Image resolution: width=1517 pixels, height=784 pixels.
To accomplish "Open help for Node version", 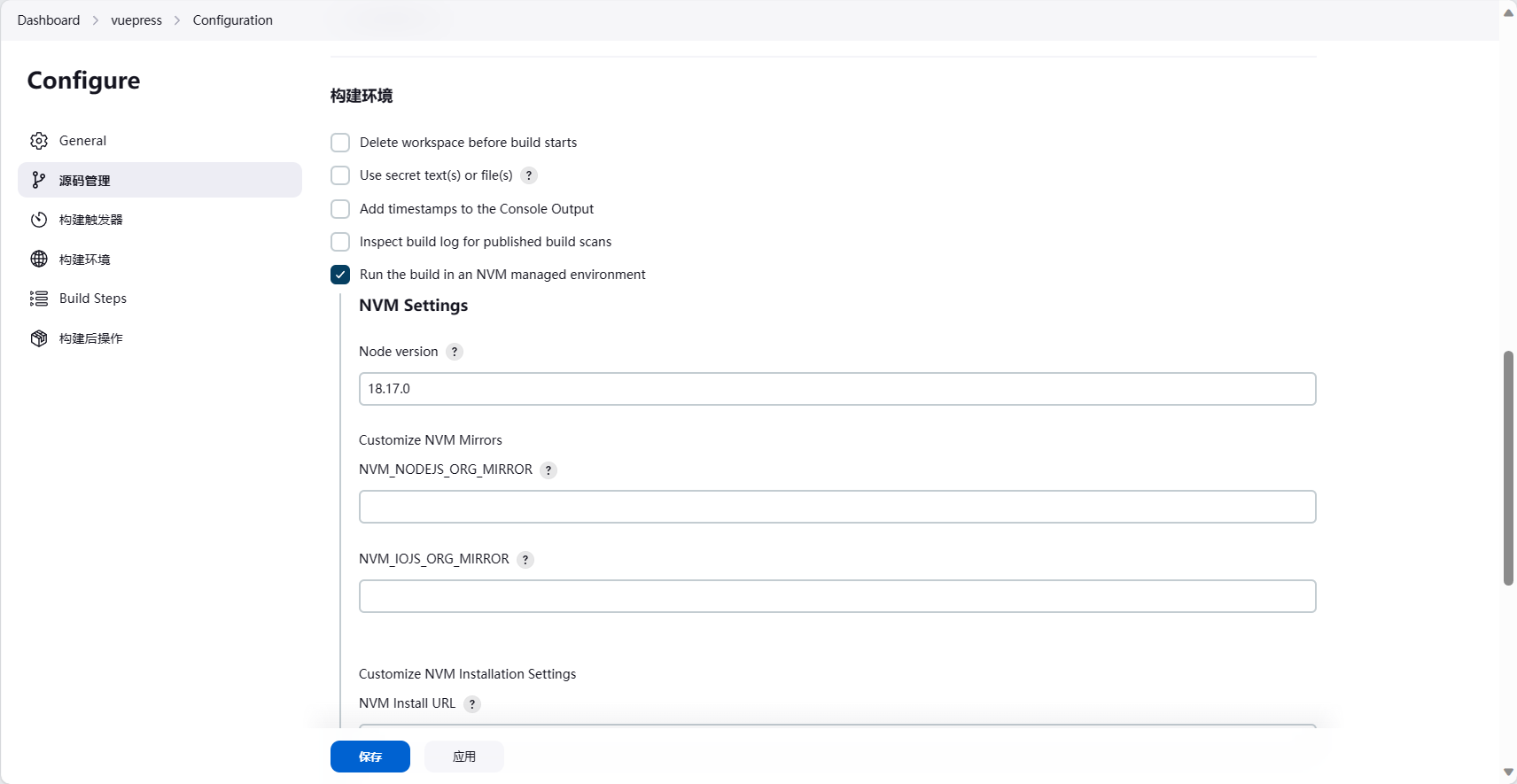I will pyautogui.click(x=455, y=352).
